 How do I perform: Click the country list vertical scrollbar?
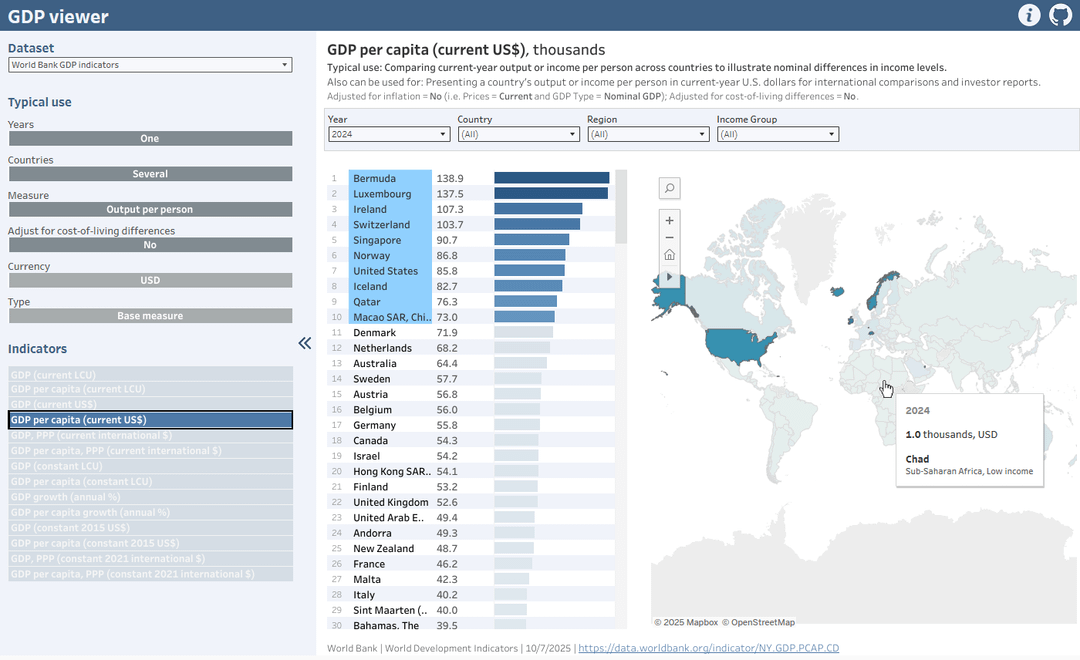point(621,399)
